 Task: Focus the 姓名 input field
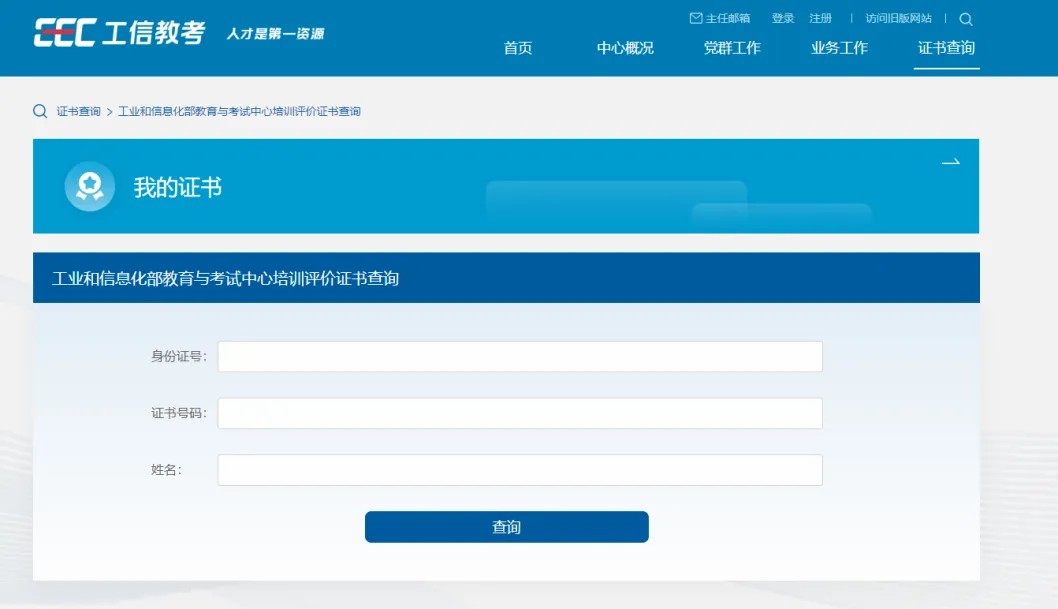[520, 469]
